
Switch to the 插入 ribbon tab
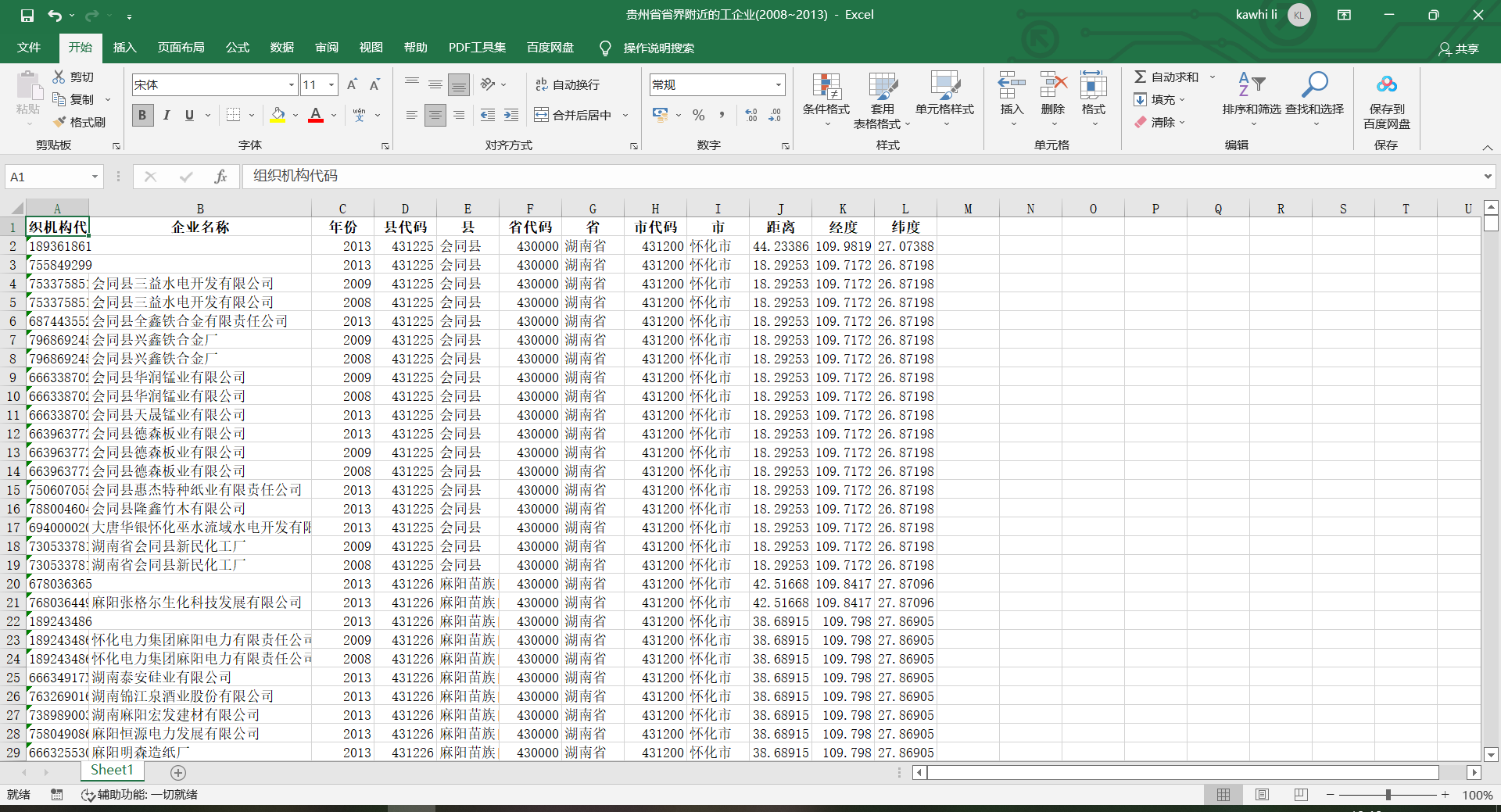124,48
